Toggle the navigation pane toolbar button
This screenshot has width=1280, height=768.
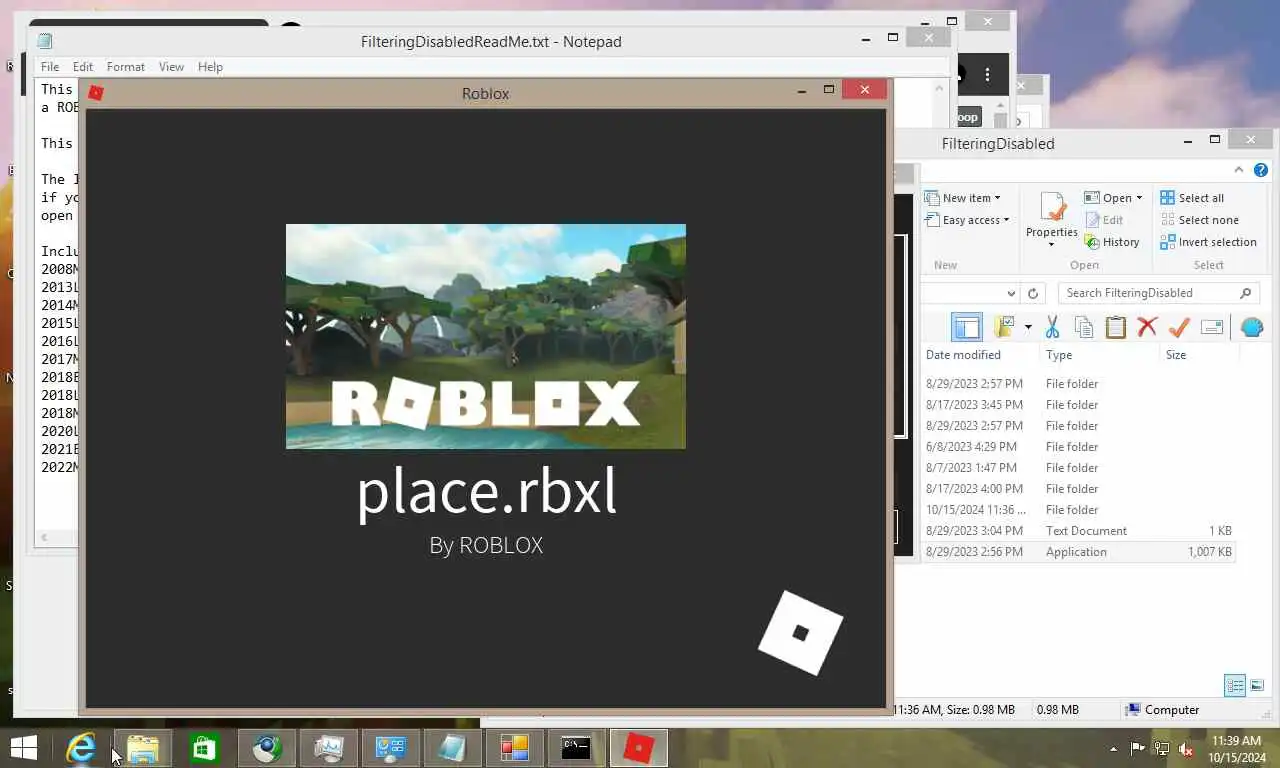pyautogui.click(x=967, y=327)
